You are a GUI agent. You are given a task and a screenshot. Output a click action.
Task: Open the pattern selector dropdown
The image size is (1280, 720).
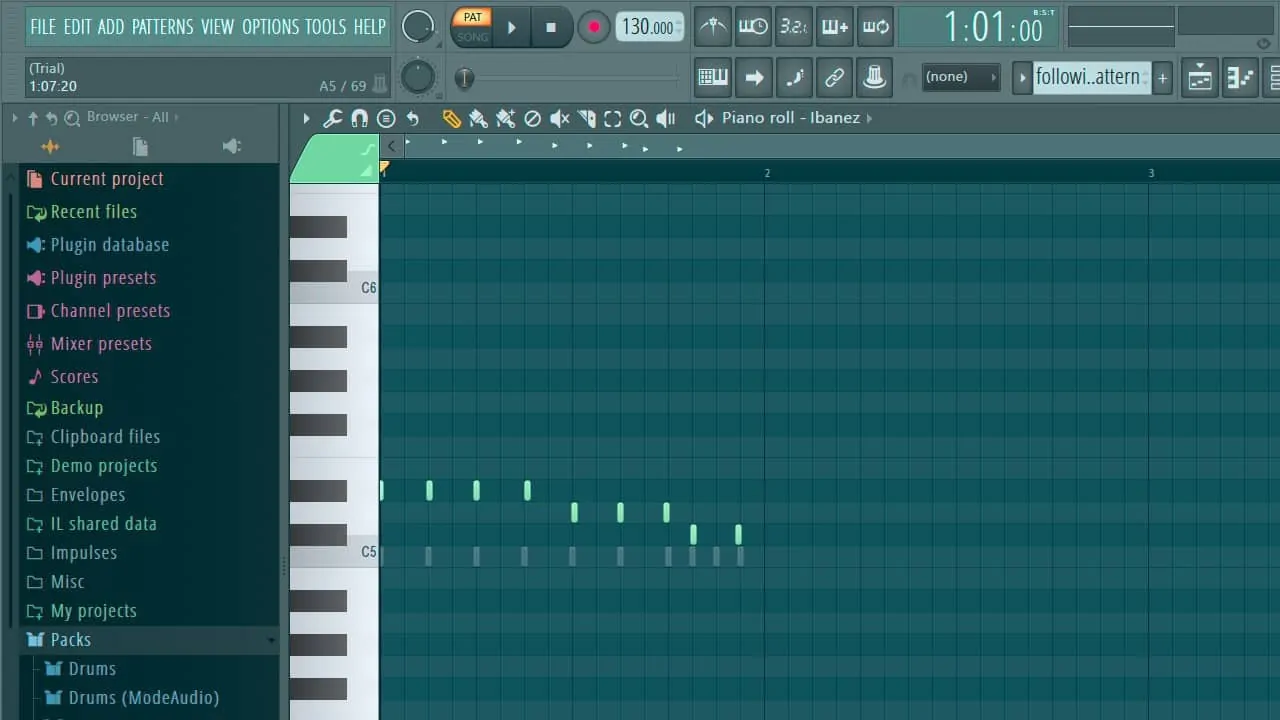pos(1091,77)
